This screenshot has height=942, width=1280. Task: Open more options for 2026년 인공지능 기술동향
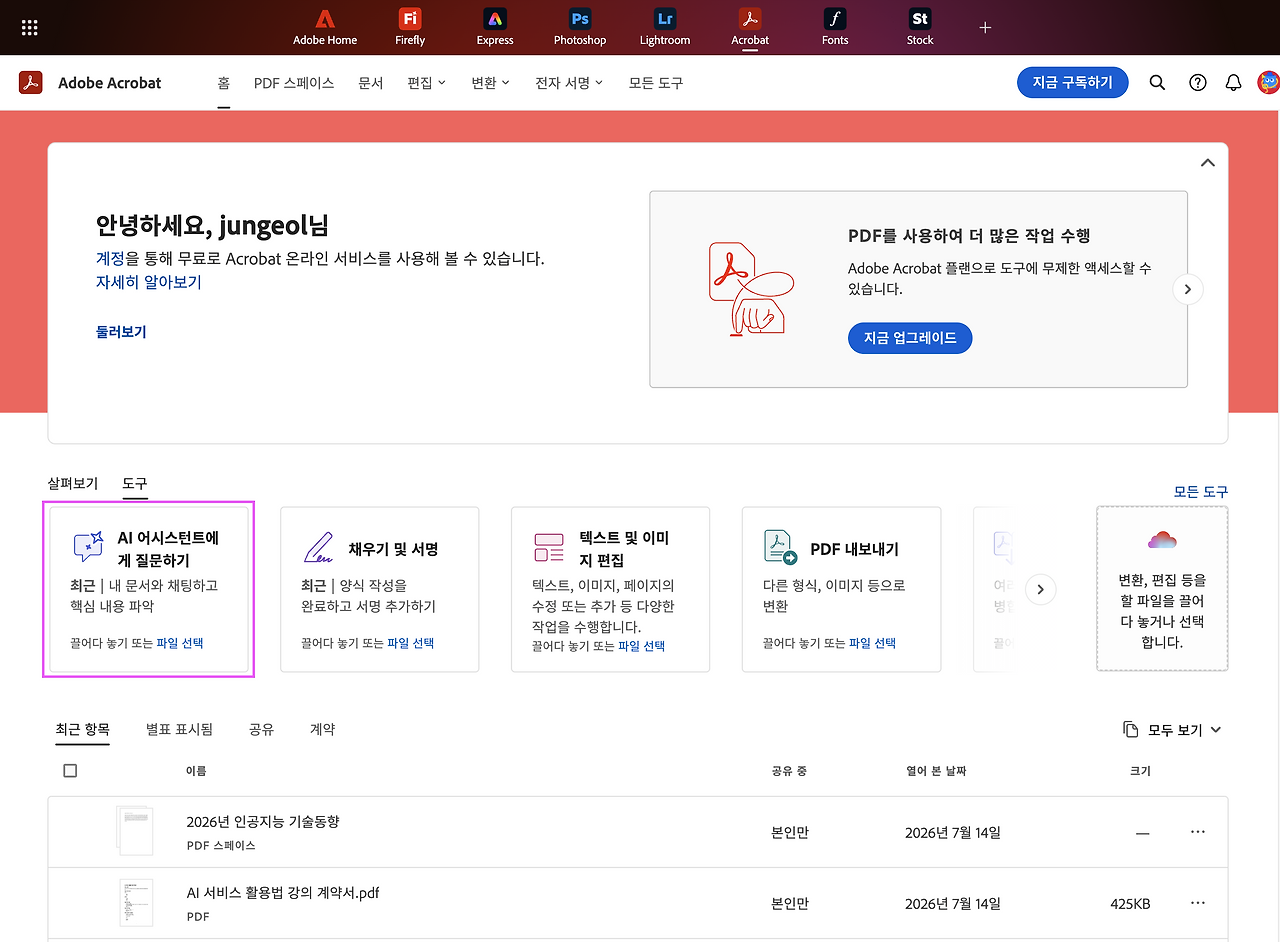coord(1198,832)
